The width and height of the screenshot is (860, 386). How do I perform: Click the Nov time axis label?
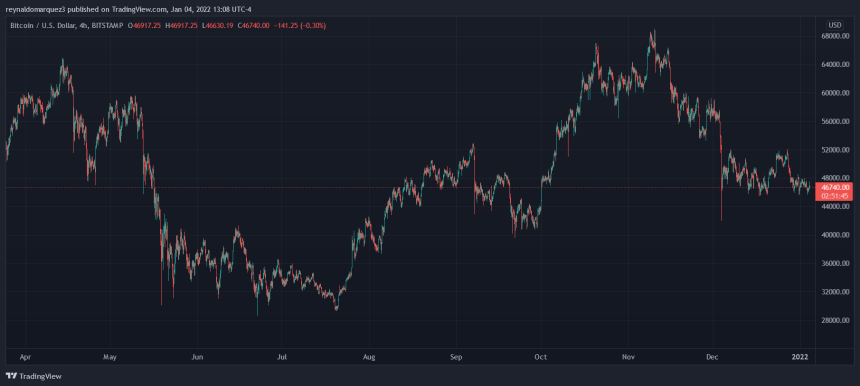click(629, 357)
